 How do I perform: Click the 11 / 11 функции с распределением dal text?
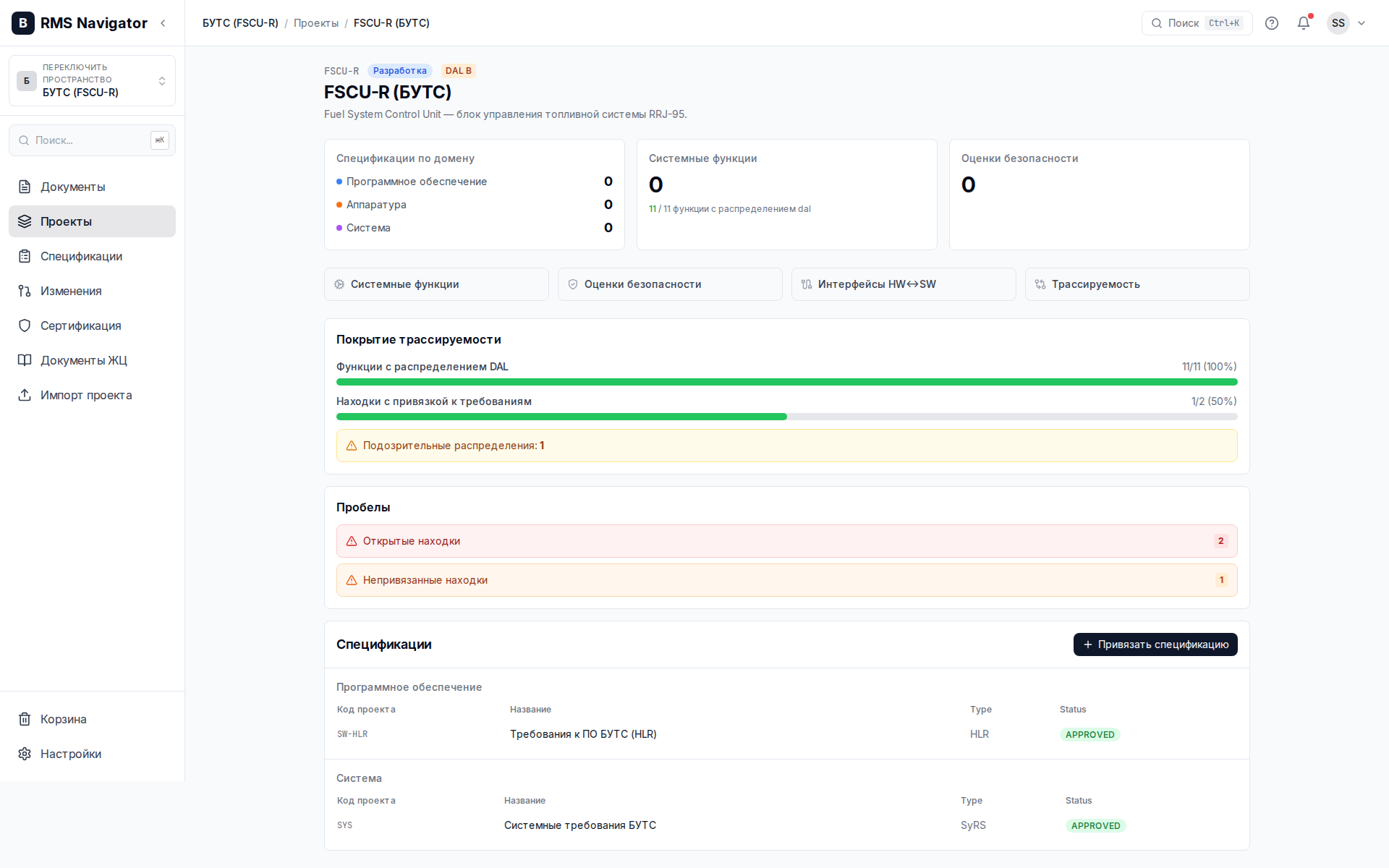(730, 209)
